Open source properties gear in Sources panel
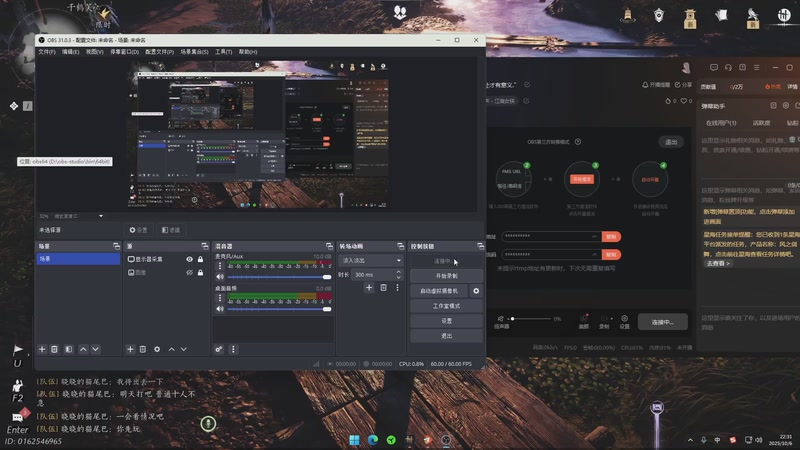800x450 pixels. point(157,349)
